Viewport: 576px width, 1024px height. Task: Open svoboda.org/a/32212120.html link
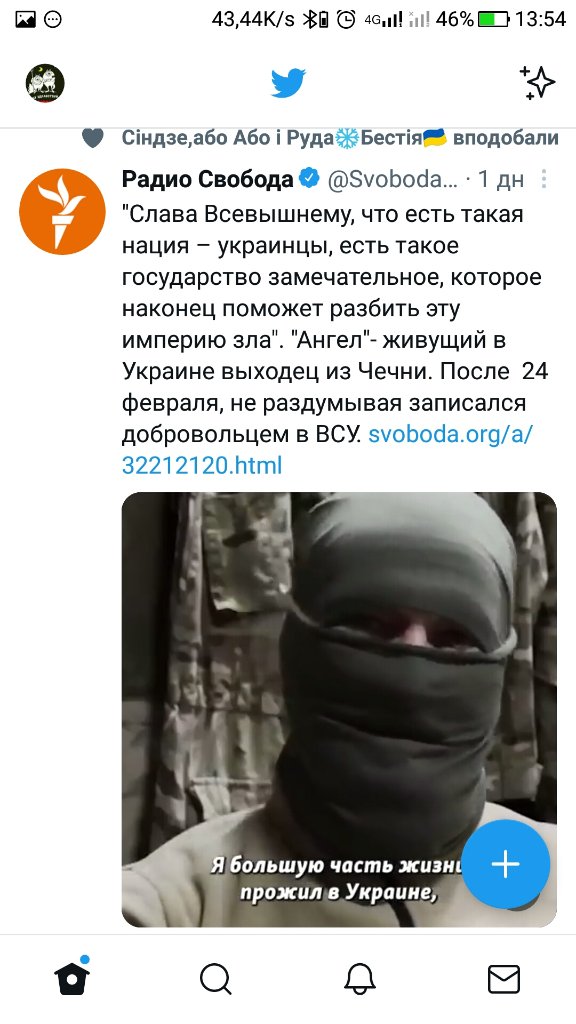click(x=327, y=449)
